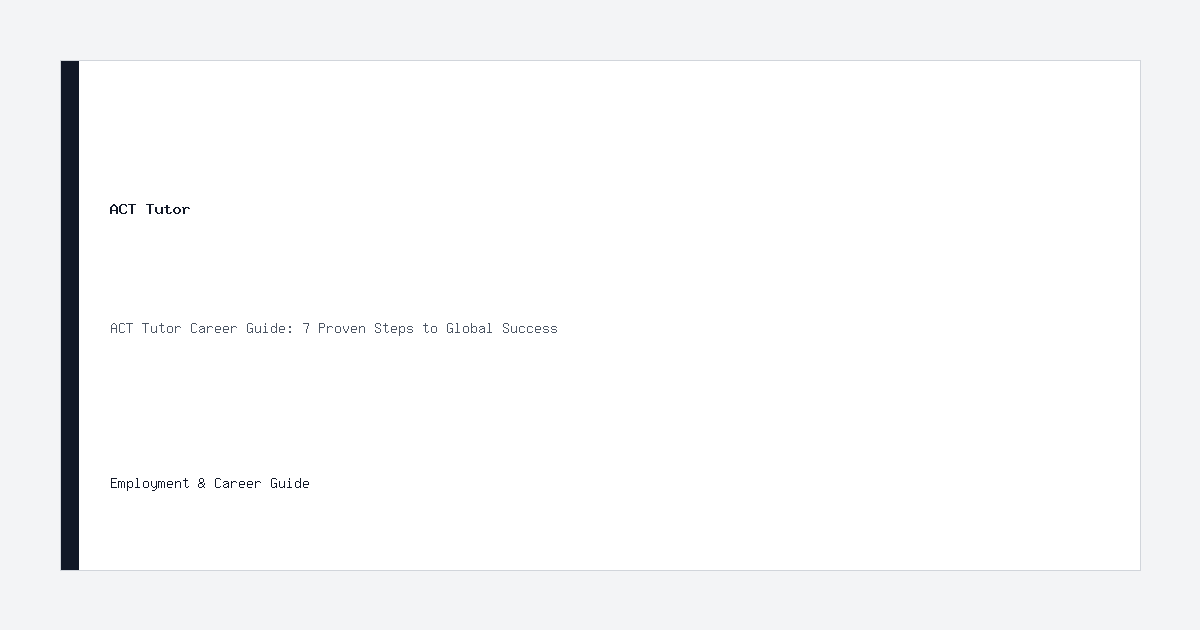This screenshot has height=630, width=1200.
Task: Click the ampersand in the category label
Action: (x=202, y=483)
